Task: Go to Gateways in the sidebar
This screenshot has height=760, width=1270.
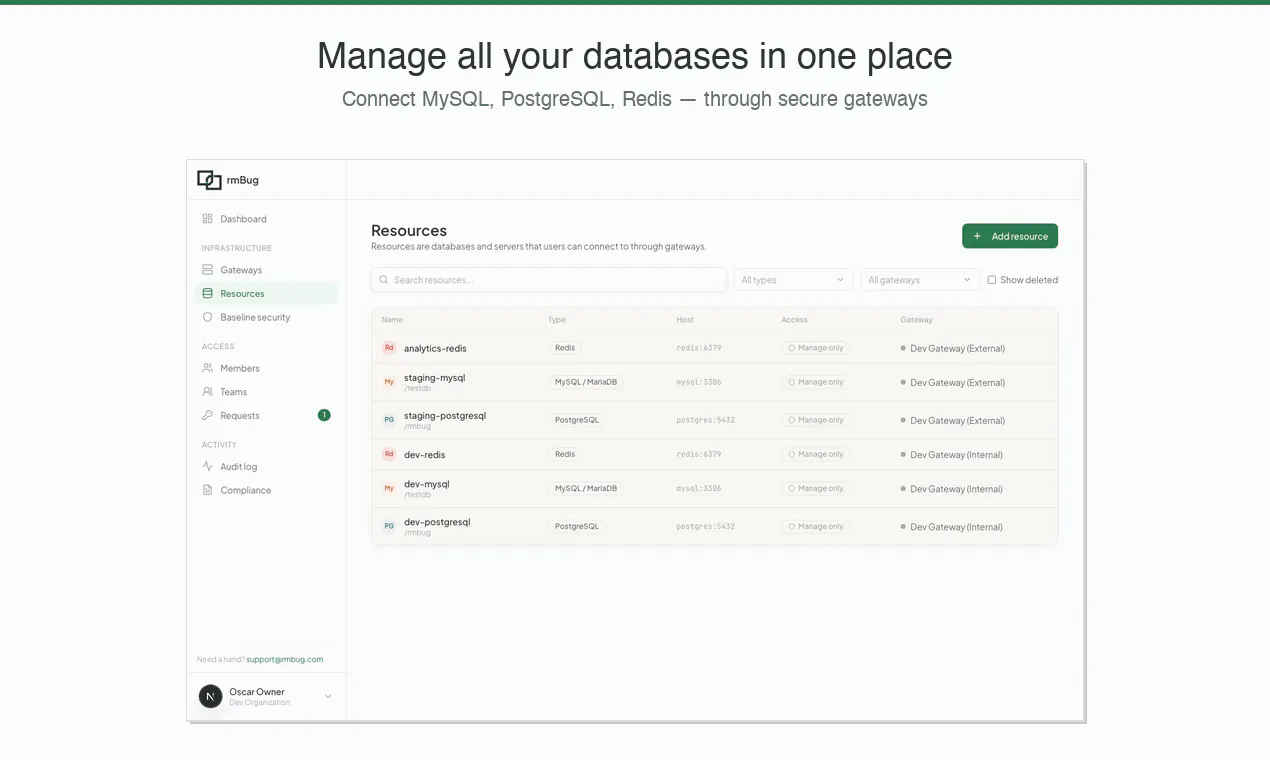Action: 266,270
